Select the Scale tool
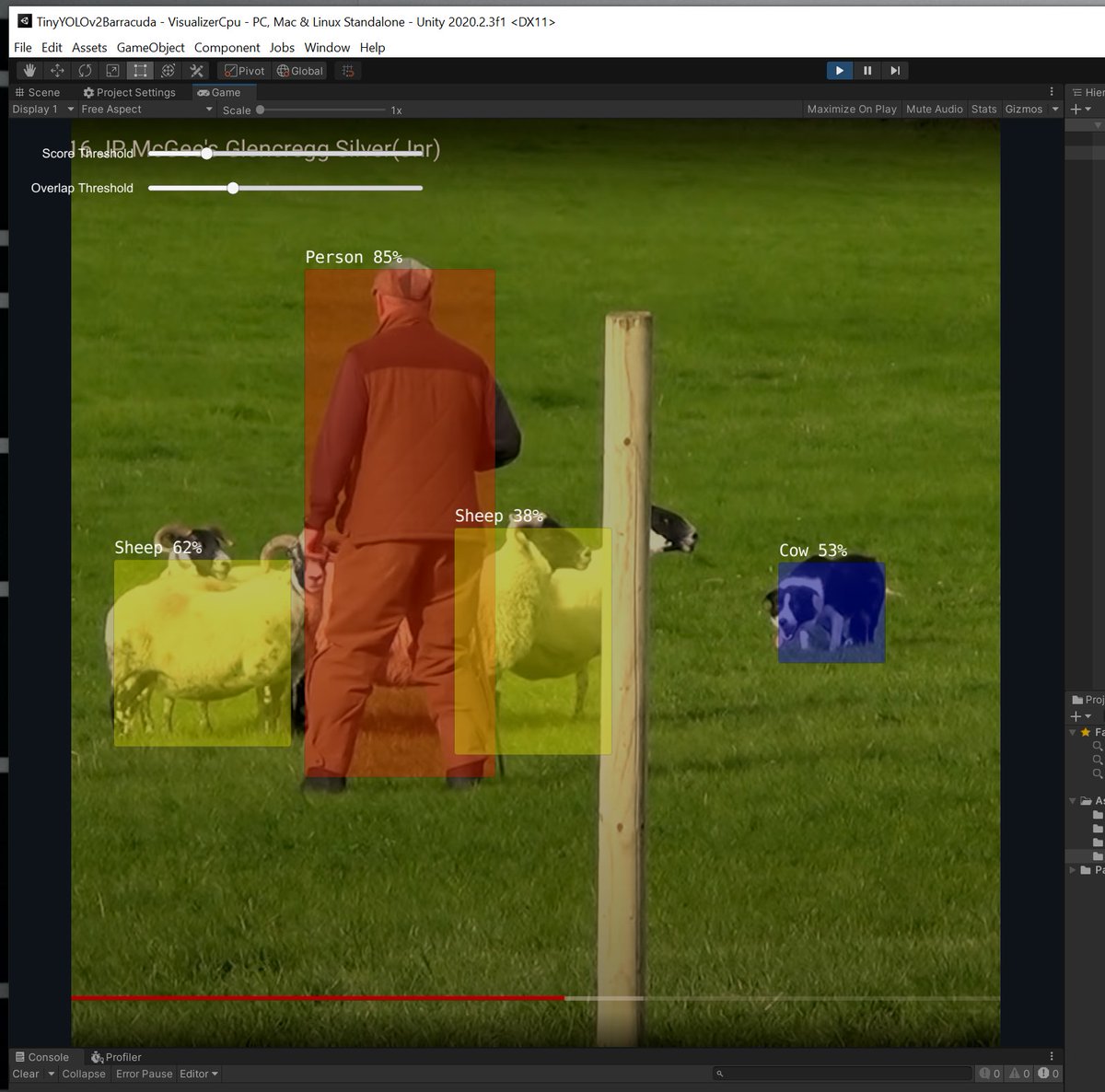This screenshot has width=1105, height=1092. click(112, 70)
